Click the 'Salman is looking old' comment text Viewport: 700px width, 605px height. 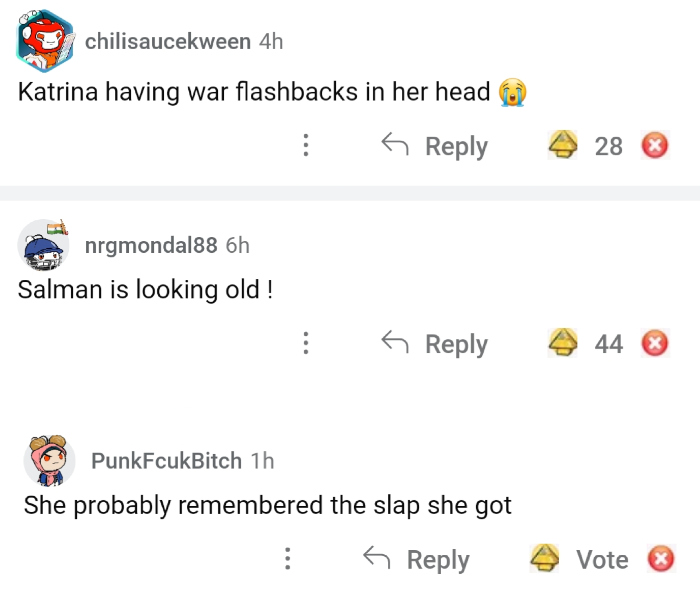[146, 290]
